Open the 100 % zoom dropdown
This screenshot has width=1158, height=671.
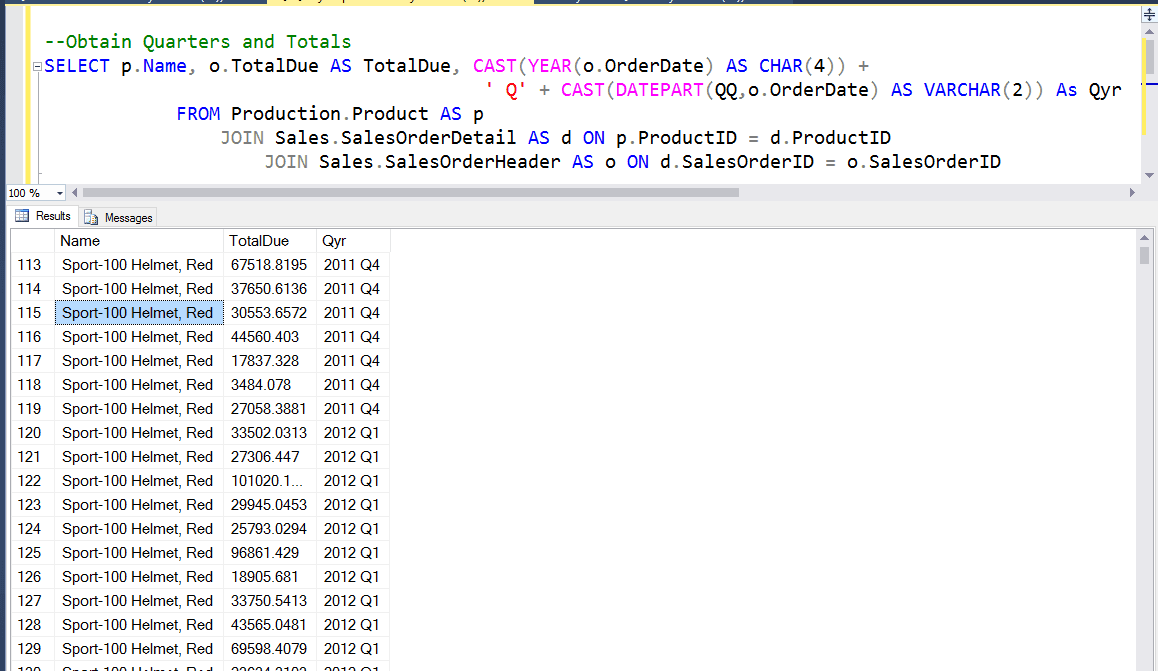click(60, 192)
